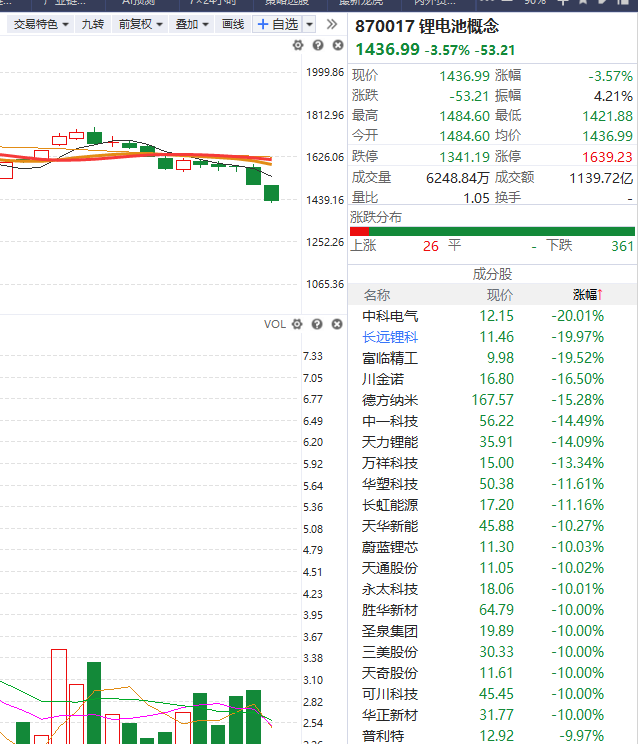
Task: Select 长远锂科 stock link
Action: [x=390, y=337]
